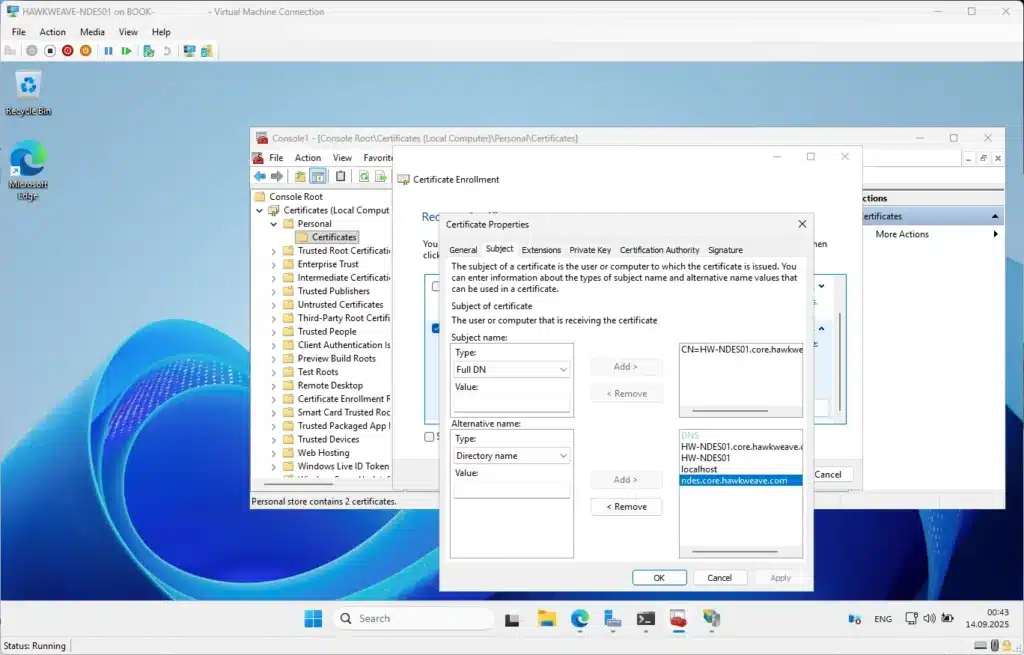
Task: Click the red Shut Down VM icon
Action: click(67, 51)
